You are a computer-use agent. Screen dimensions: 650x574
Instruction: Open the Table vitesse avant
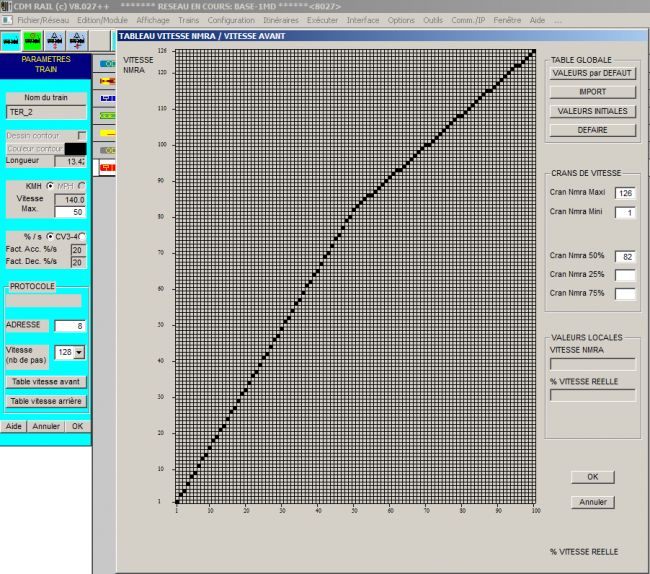[x=46, y=382]
